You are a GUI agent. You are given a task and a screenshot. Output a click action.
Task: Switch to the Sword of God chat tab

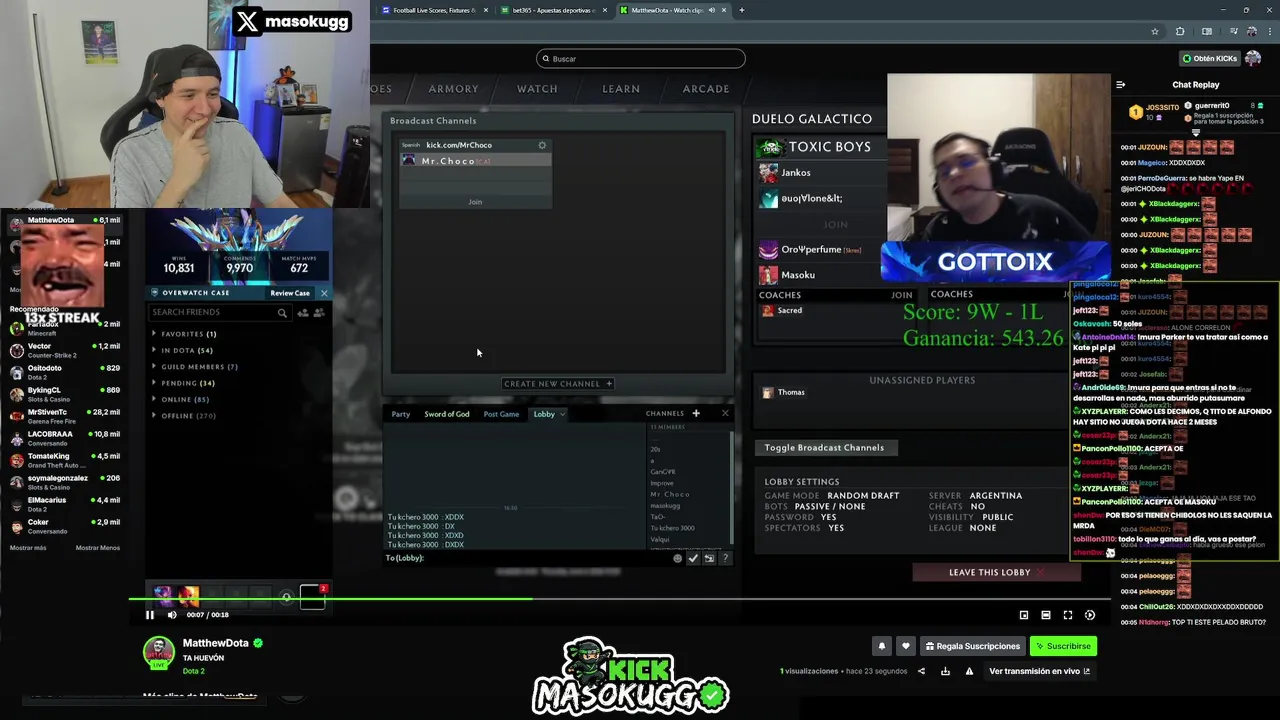click(447, 414)
